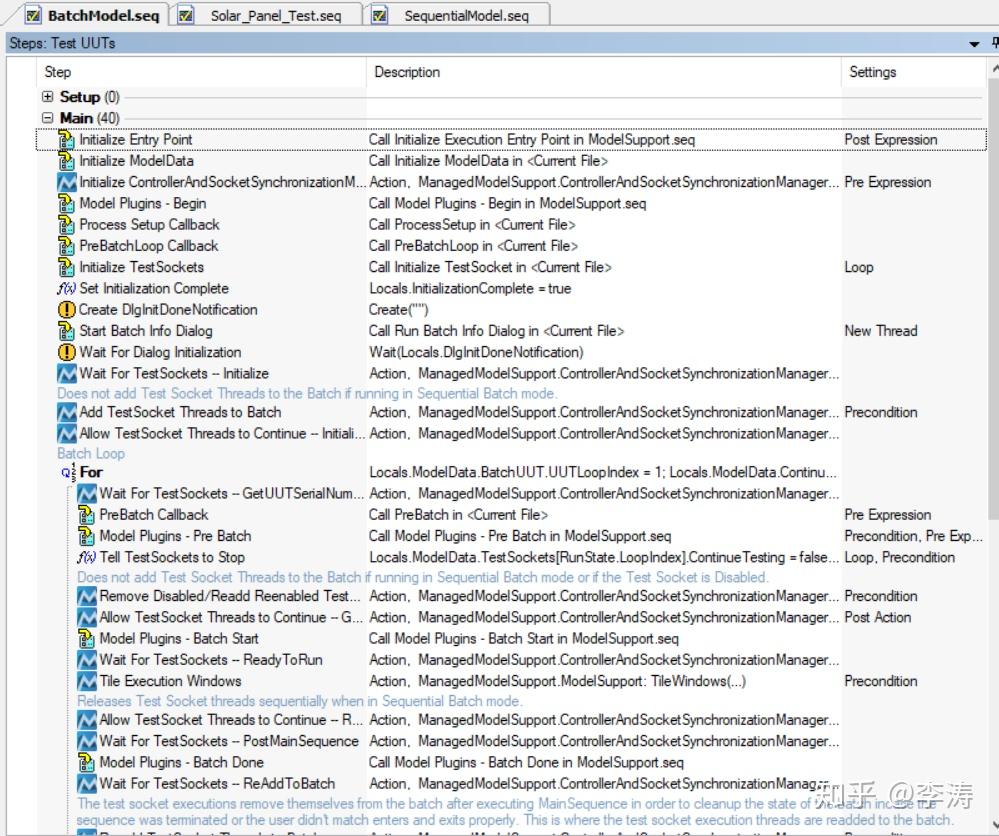
Task: Click the Description column header
Action: tap(407, 72)
